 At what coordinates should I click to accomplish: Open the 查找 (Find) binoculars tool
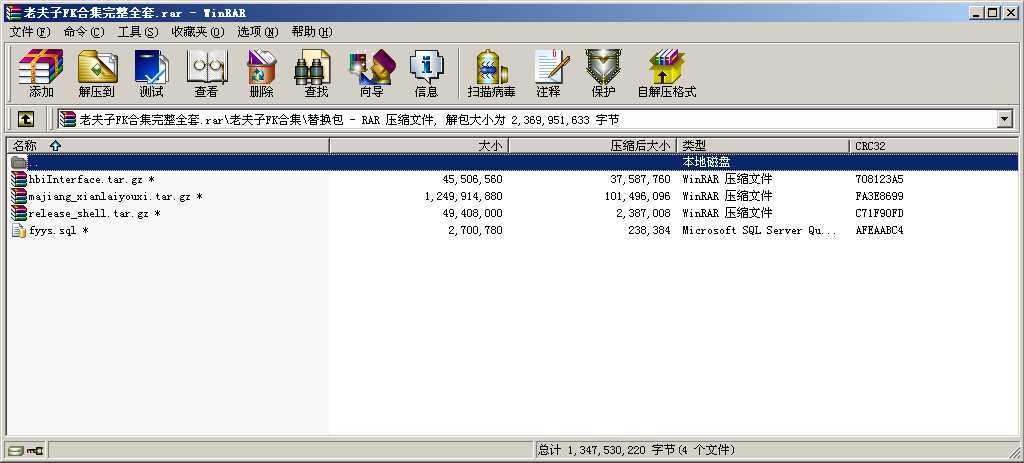(x=316, y=73)
